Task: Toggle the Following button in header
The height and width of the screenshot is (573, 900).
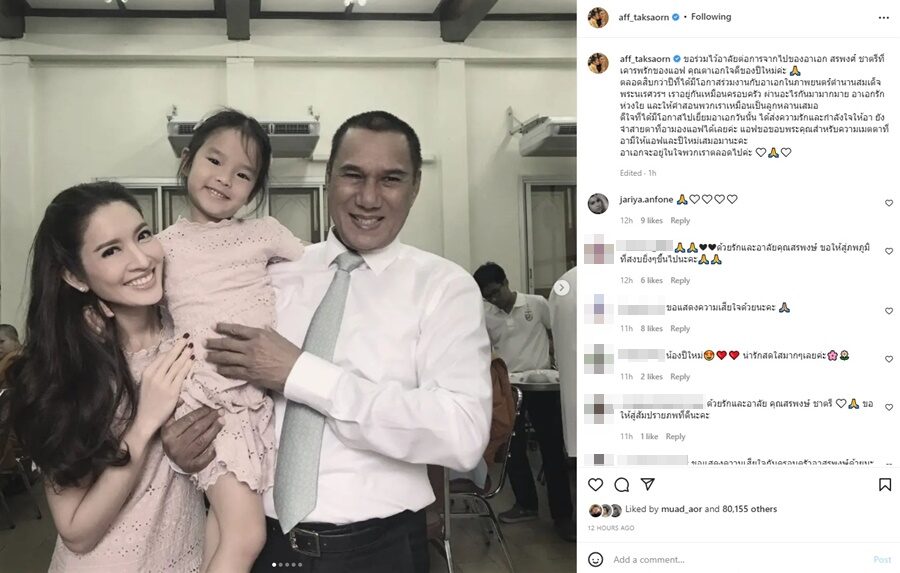Action: click(711, 17)
